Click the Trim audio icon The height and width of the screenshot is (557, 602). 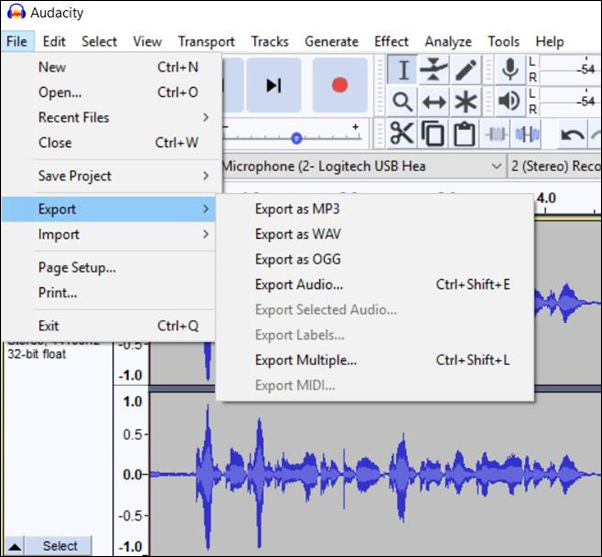pos(496,134)
